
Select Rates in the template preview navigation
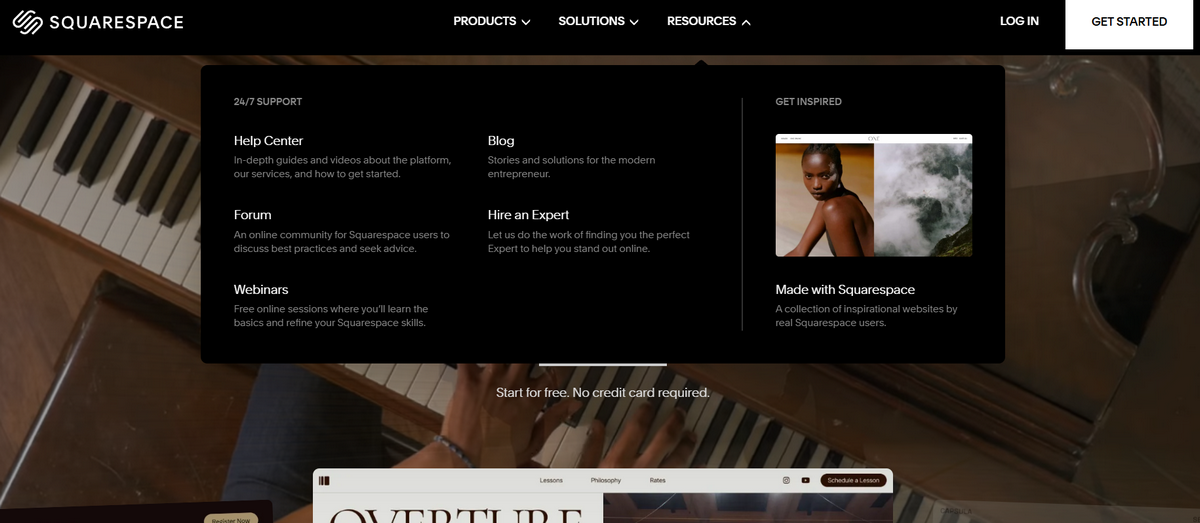(657, 480)
